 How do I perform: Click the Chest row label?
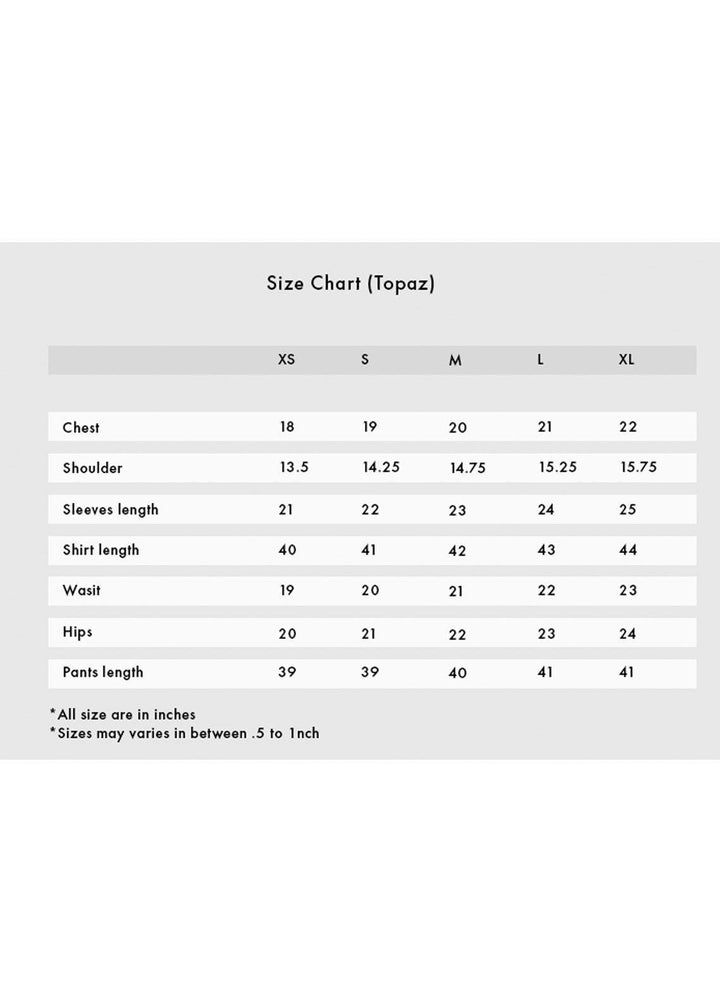(81, 428)
